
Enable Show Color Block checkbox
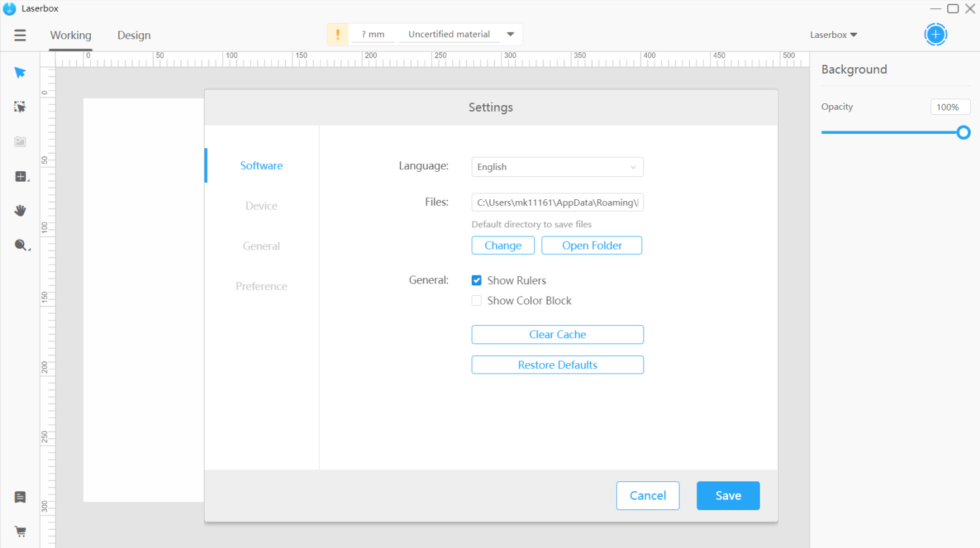tap(476, 301)
